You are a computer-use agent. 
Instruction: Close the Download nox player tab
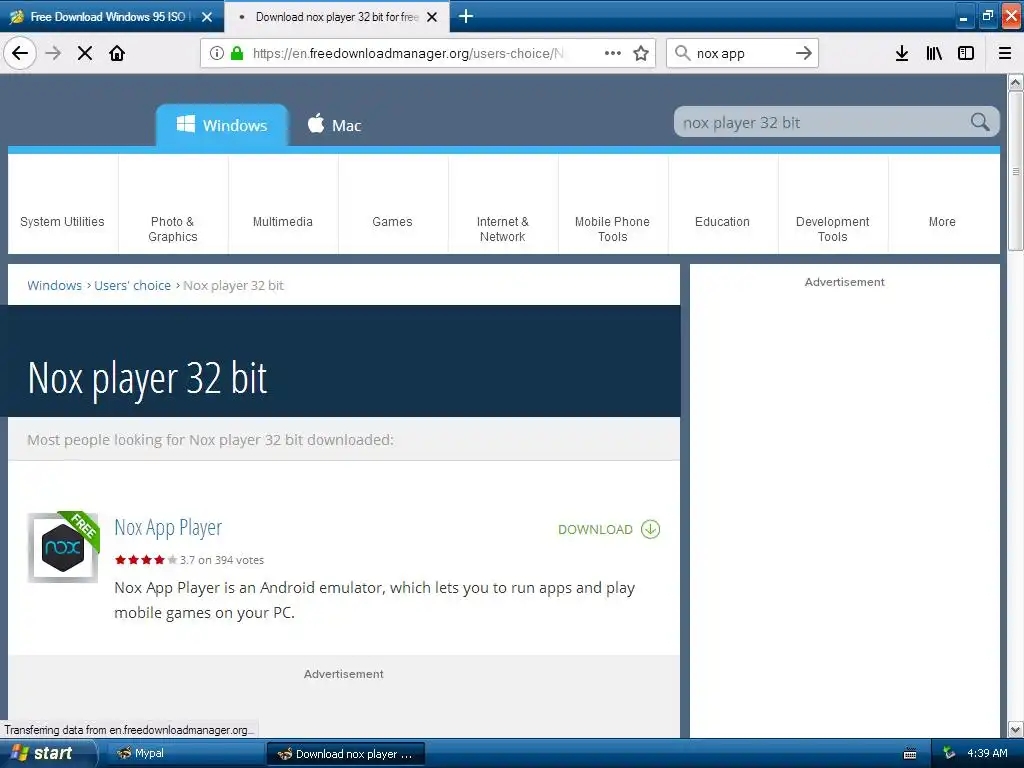tap(432, 17)
